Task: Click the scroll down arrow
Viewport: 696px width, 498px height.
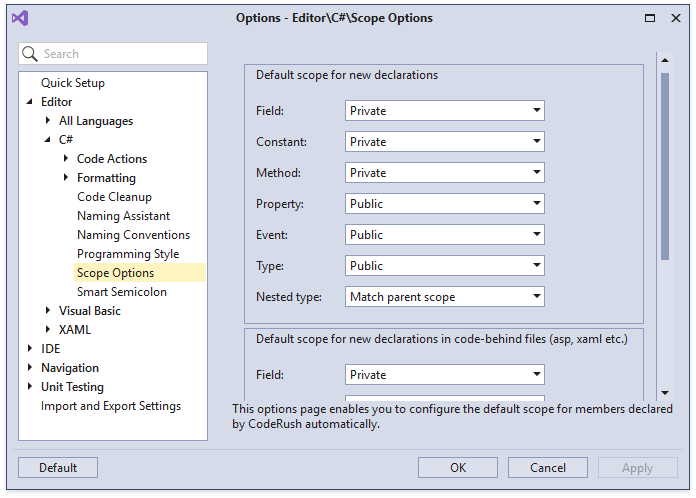Action: click(x=664, y=393)
